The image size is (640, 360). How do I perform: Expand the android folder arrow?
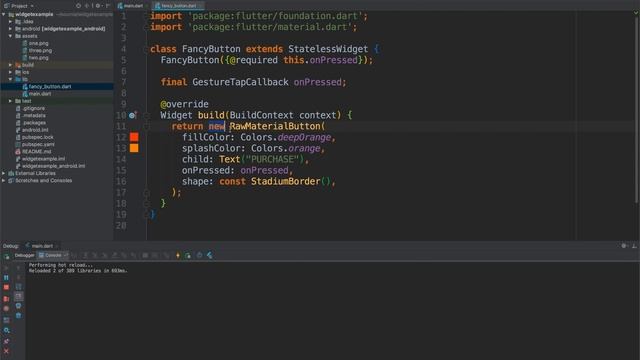[11, 29]
